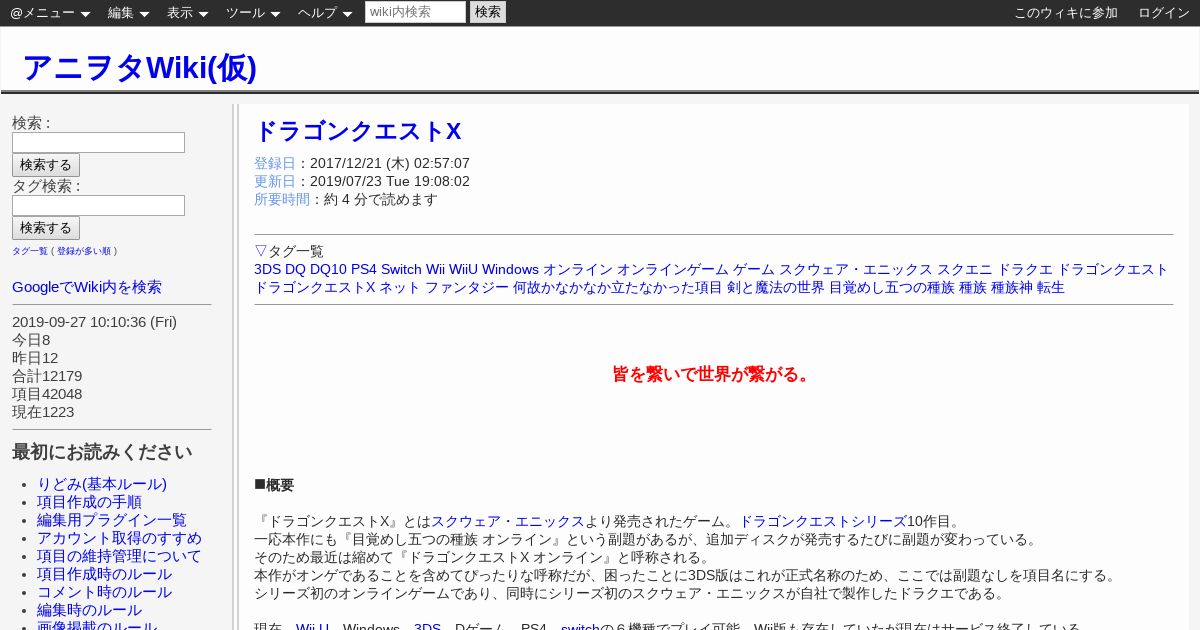Select the 3DS tag
The width and height of the screenshot is (1200, 630).
coord(267,269)
